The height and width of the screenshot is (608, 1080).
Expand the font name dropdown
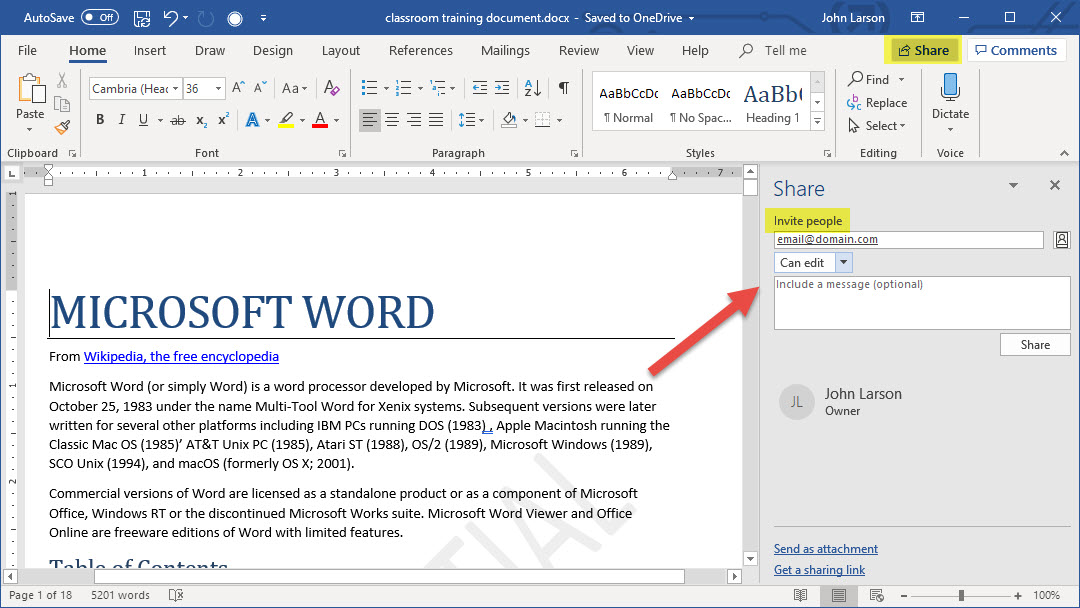click(x=175, y=88)
